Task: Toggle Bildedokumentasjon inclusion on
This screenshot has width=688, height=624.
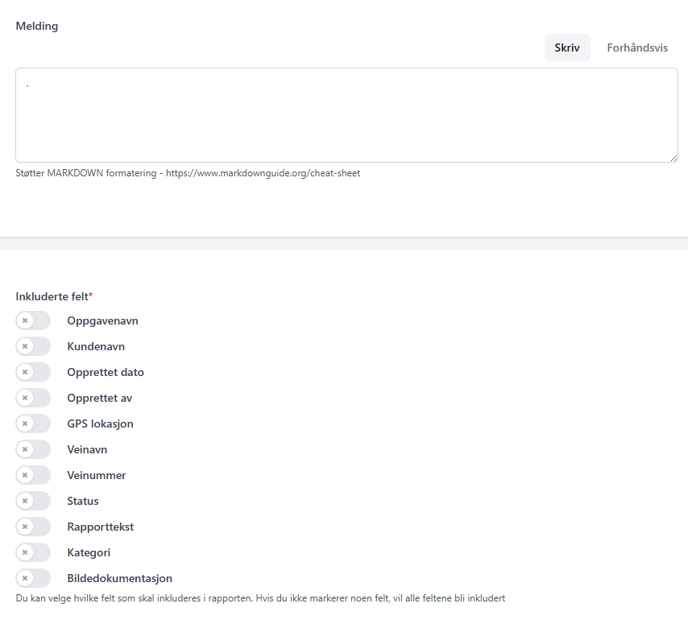Action: (33, 578)
